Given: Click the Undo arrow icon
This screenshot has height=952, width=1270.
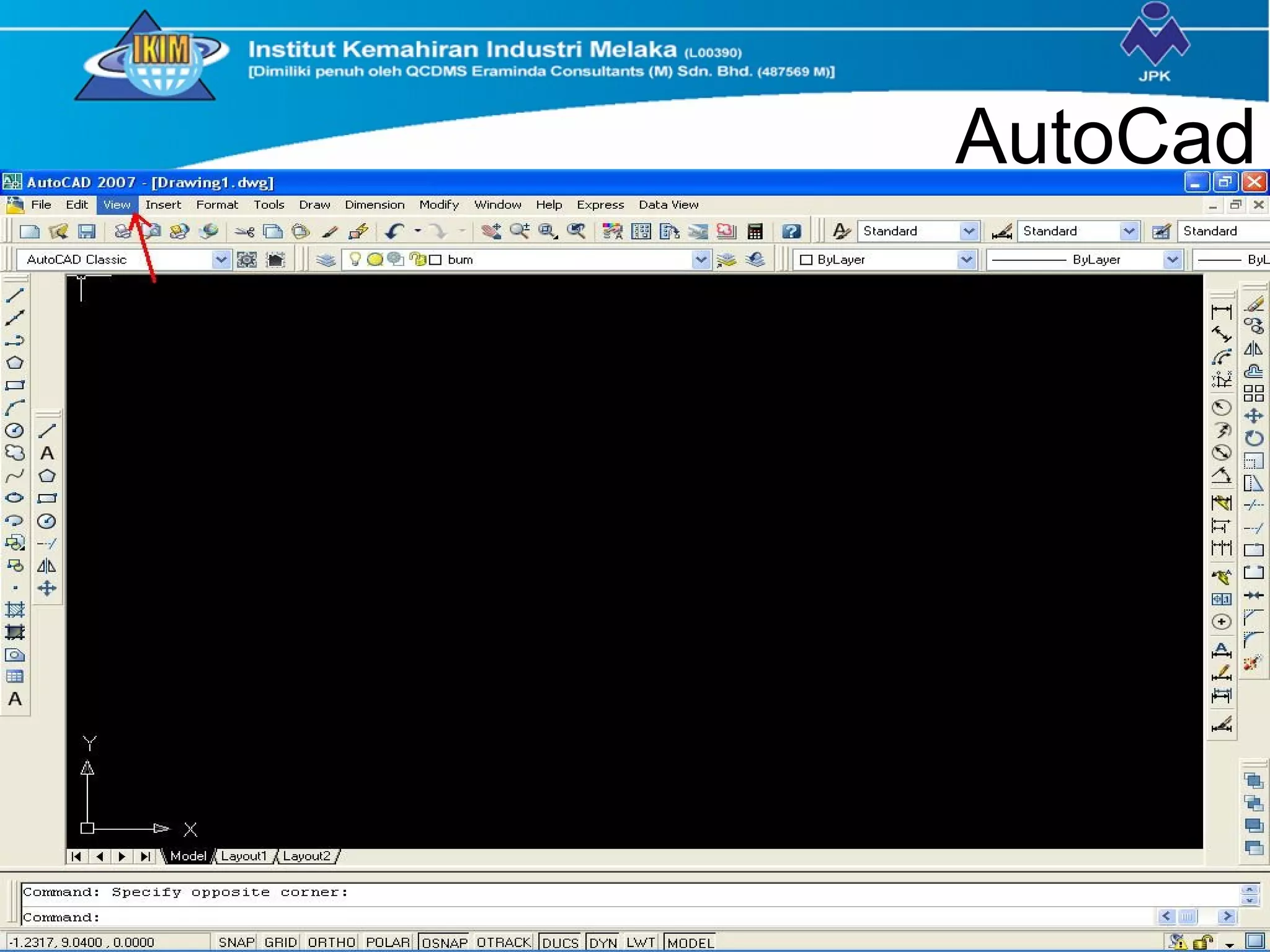Looking at the screenshot, I should pos(394,232).
